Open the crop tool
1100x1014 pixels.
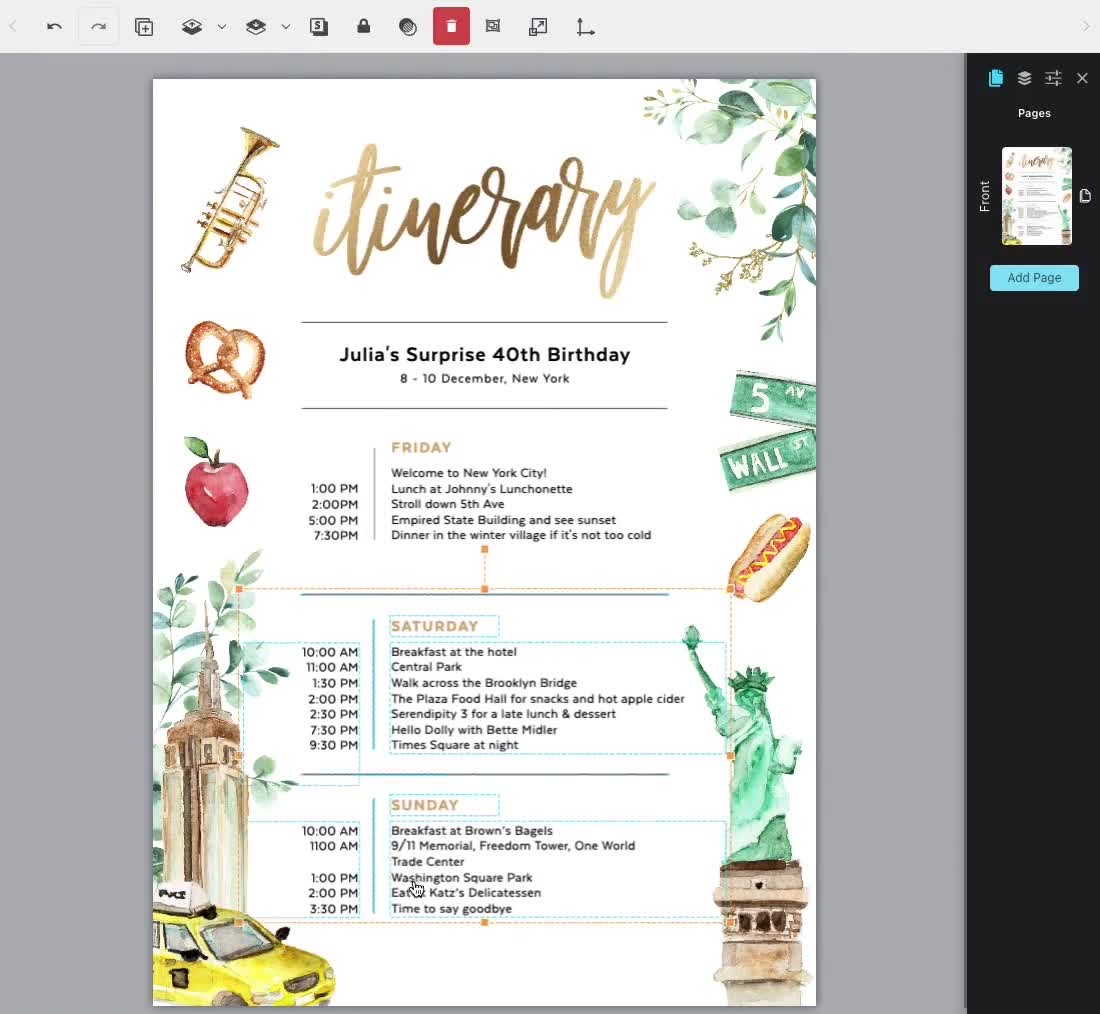point(493,26)
